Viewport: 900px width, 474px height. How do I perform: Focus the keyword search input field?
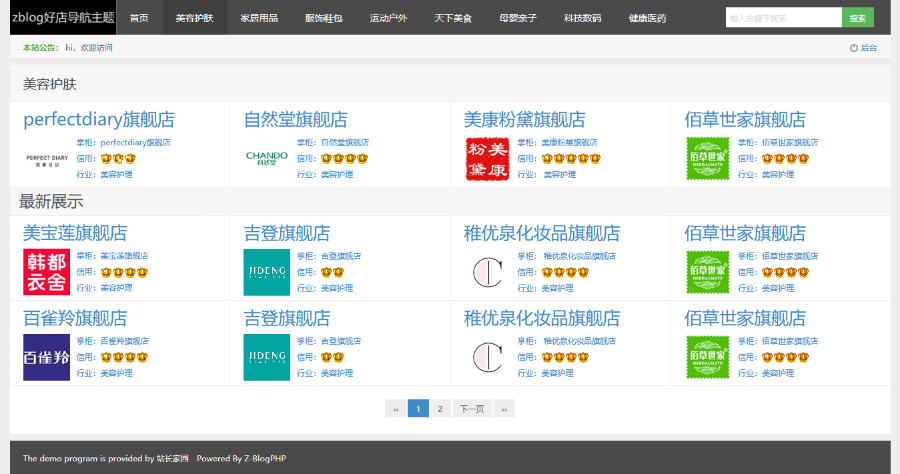(783, 18)
